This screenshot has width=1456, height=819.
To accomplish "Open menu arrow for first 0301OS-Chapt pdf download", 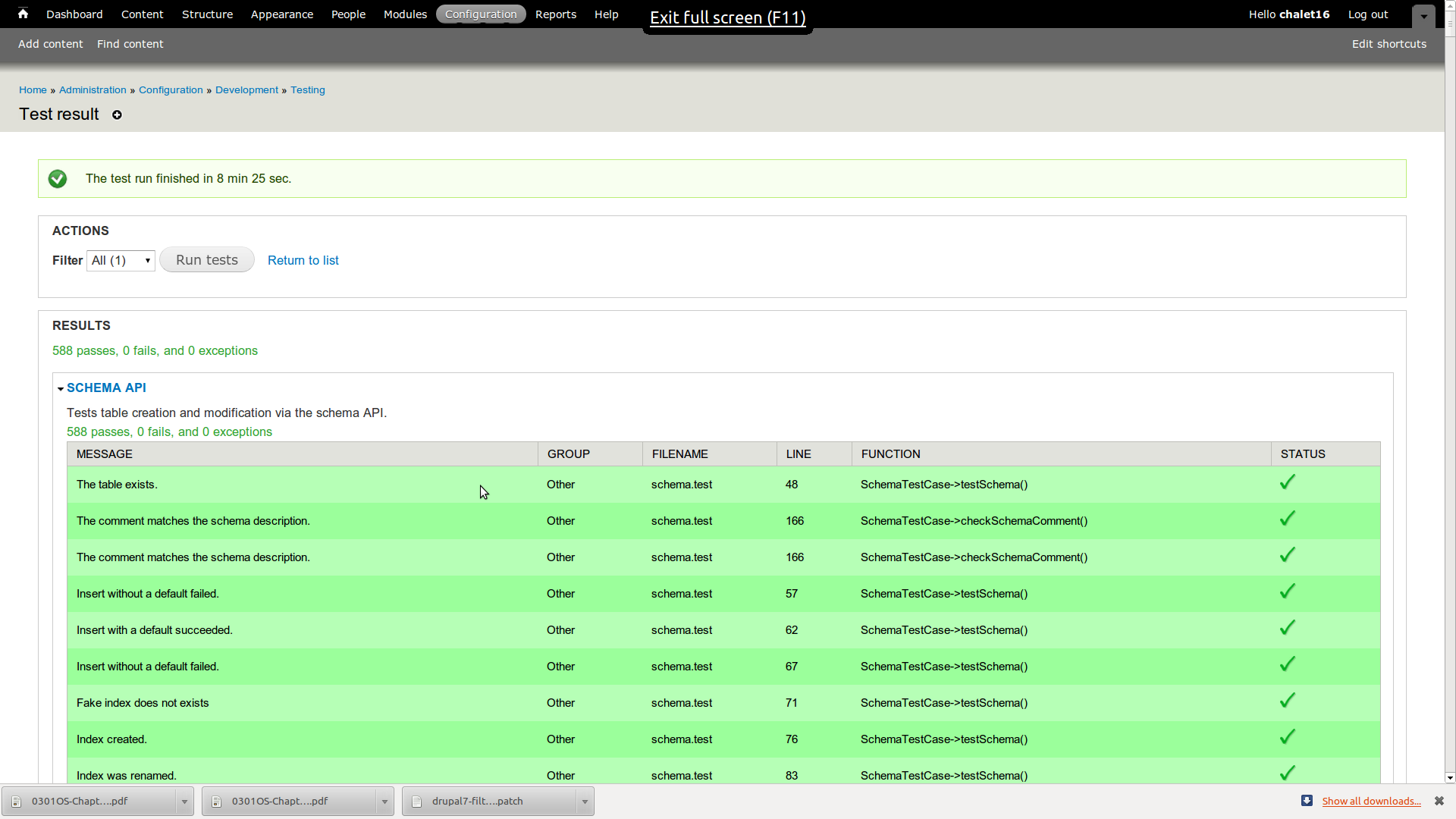I will 184,802.
